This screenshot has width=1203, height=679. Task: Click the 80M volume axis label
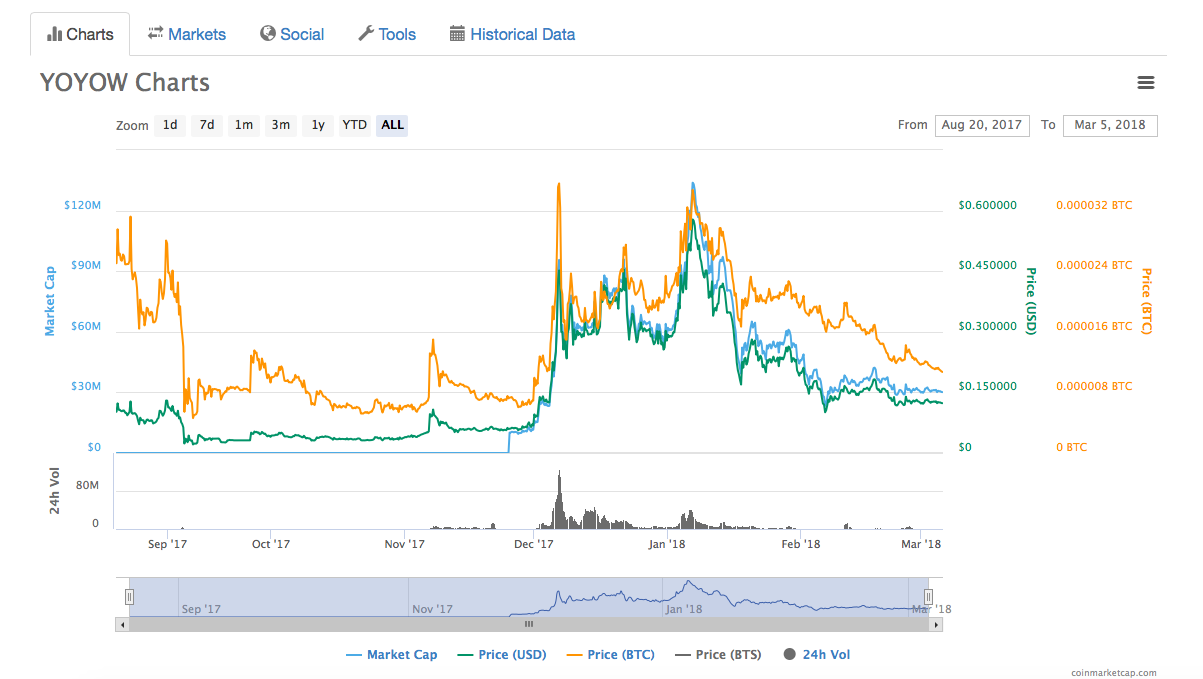tap(88, 485)
